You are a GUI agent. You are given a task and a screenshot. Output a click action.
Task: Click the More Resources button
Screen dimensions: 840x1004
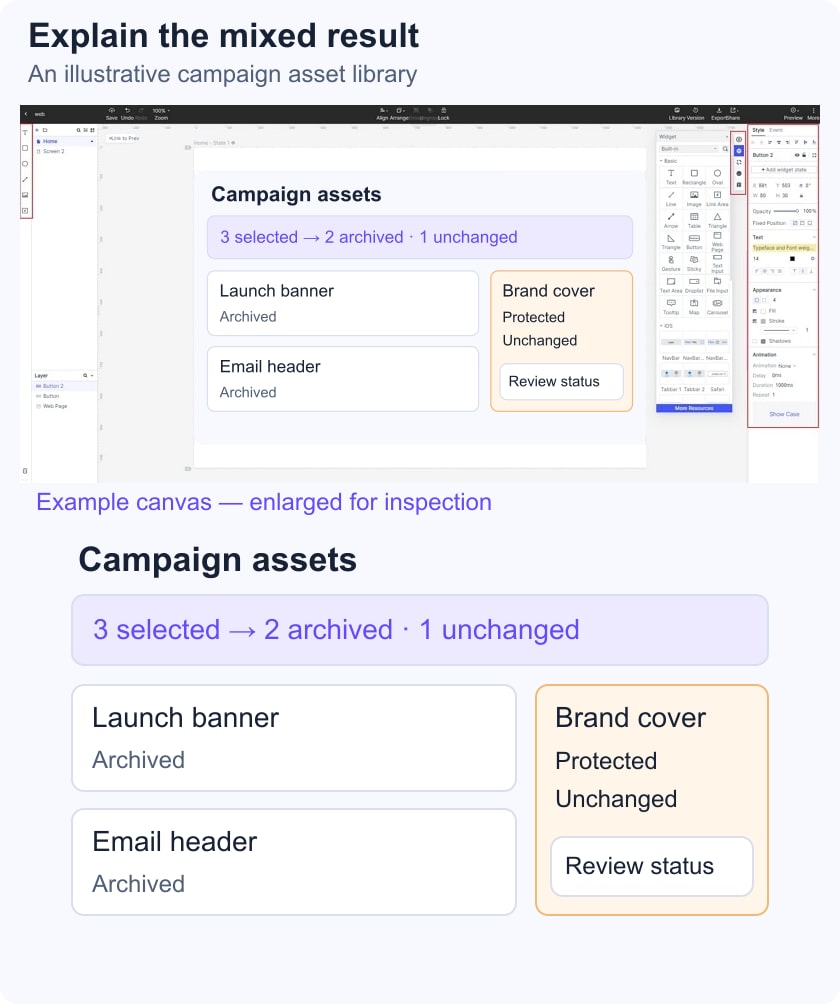point(694,408)
